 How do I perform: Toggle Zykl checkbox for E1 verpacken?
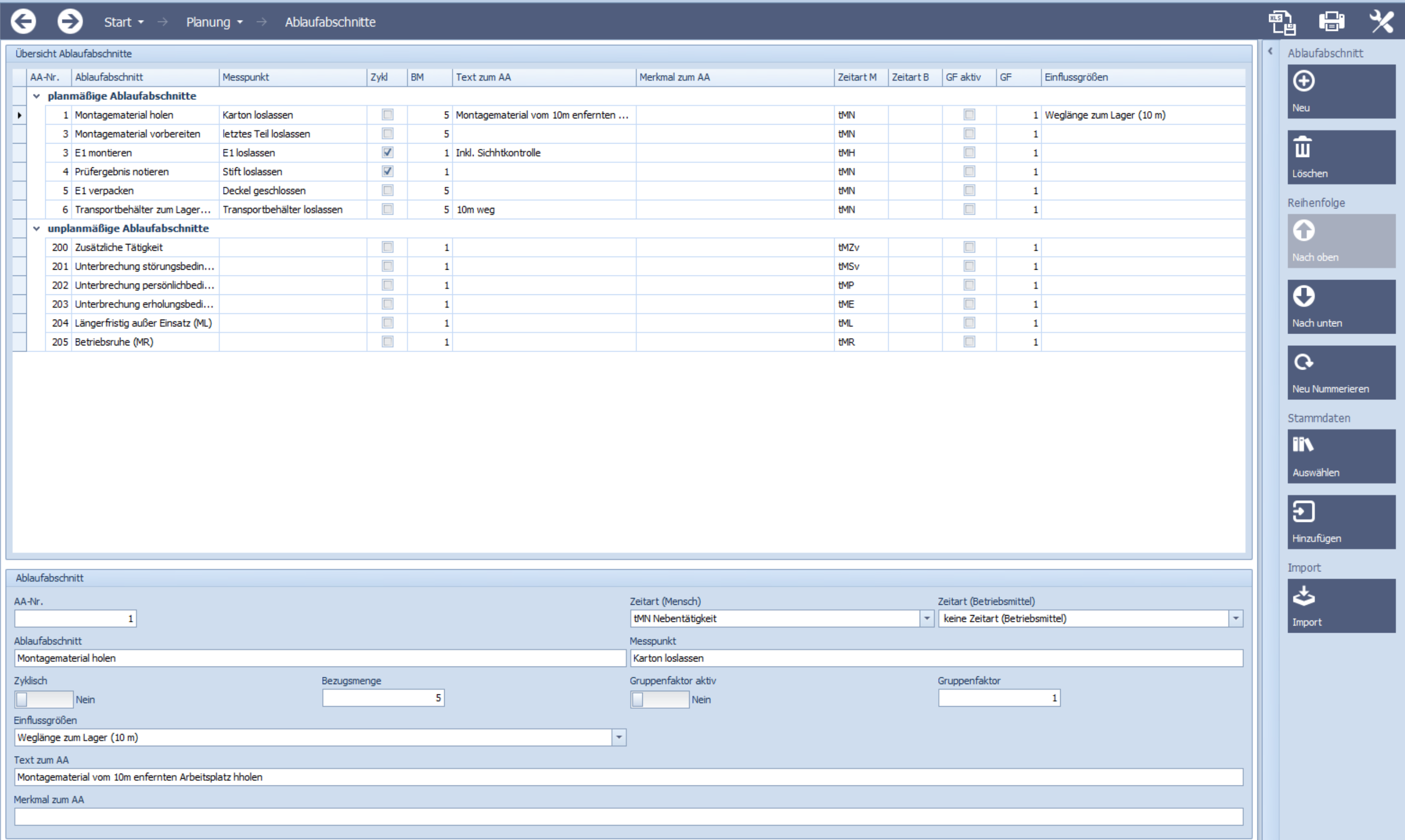388,191
